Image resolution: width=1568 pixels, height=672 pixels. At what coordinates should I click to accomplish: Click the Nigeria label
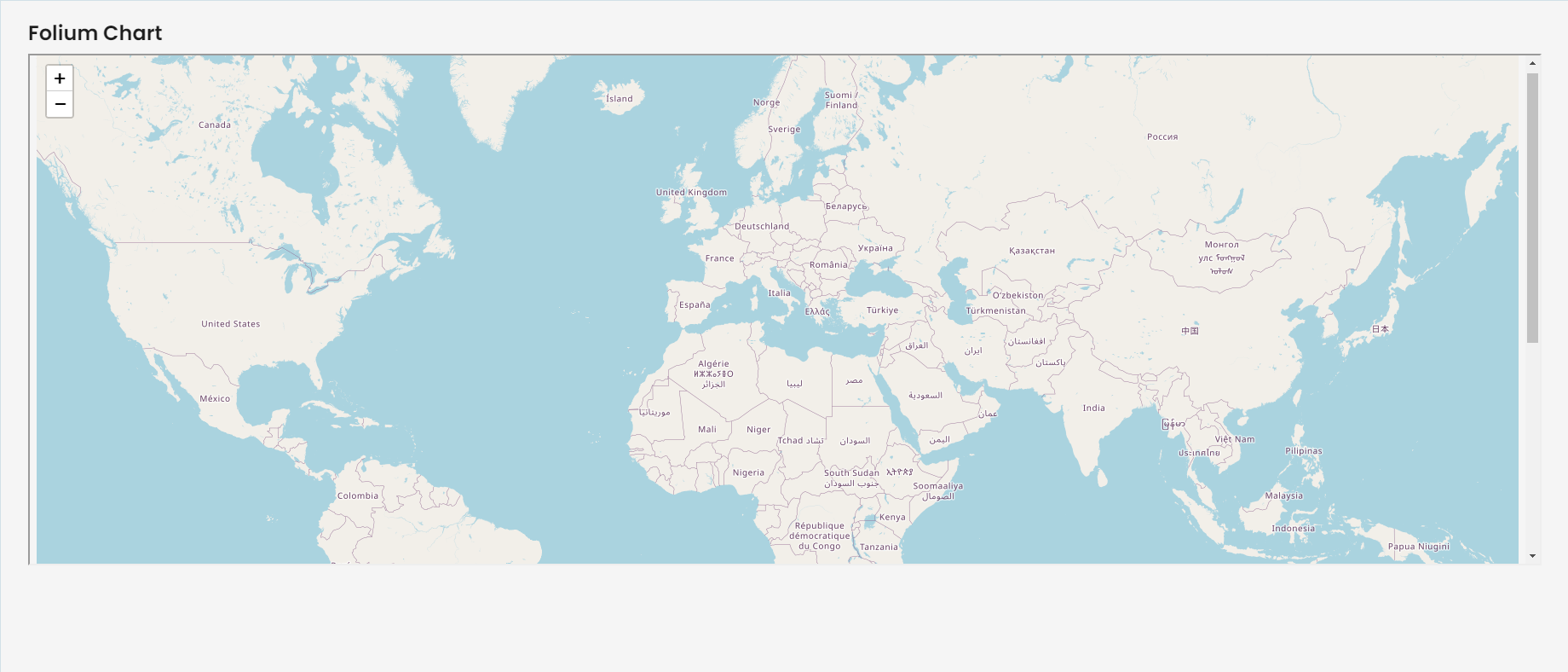pos(749,473)
